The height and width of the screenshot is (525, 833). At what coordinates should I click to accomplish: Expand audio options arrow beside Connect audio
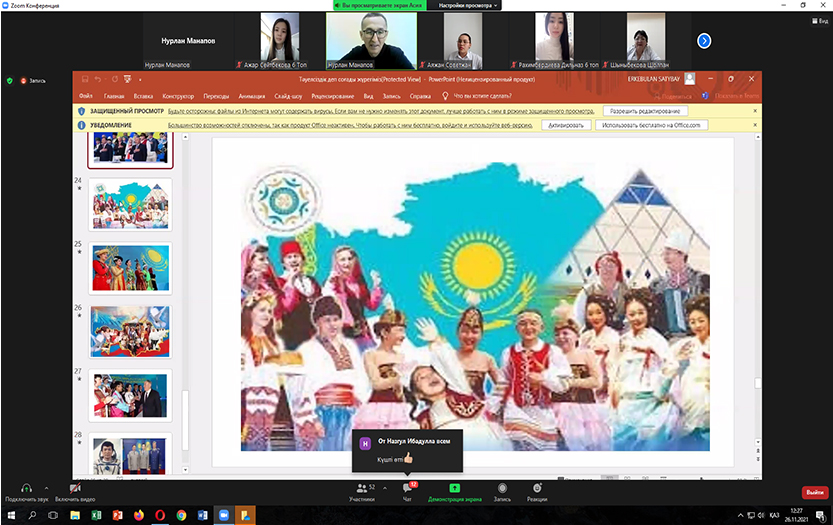pos(46,489)
